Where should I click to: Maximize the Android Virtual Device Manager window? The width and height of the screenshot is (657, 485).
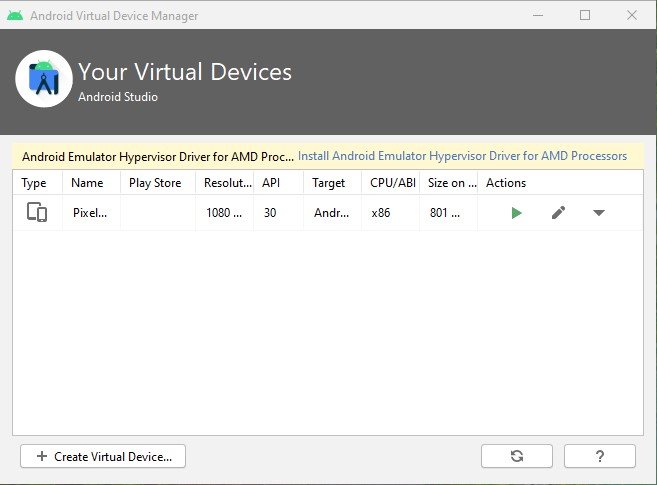tap(585, 15)
